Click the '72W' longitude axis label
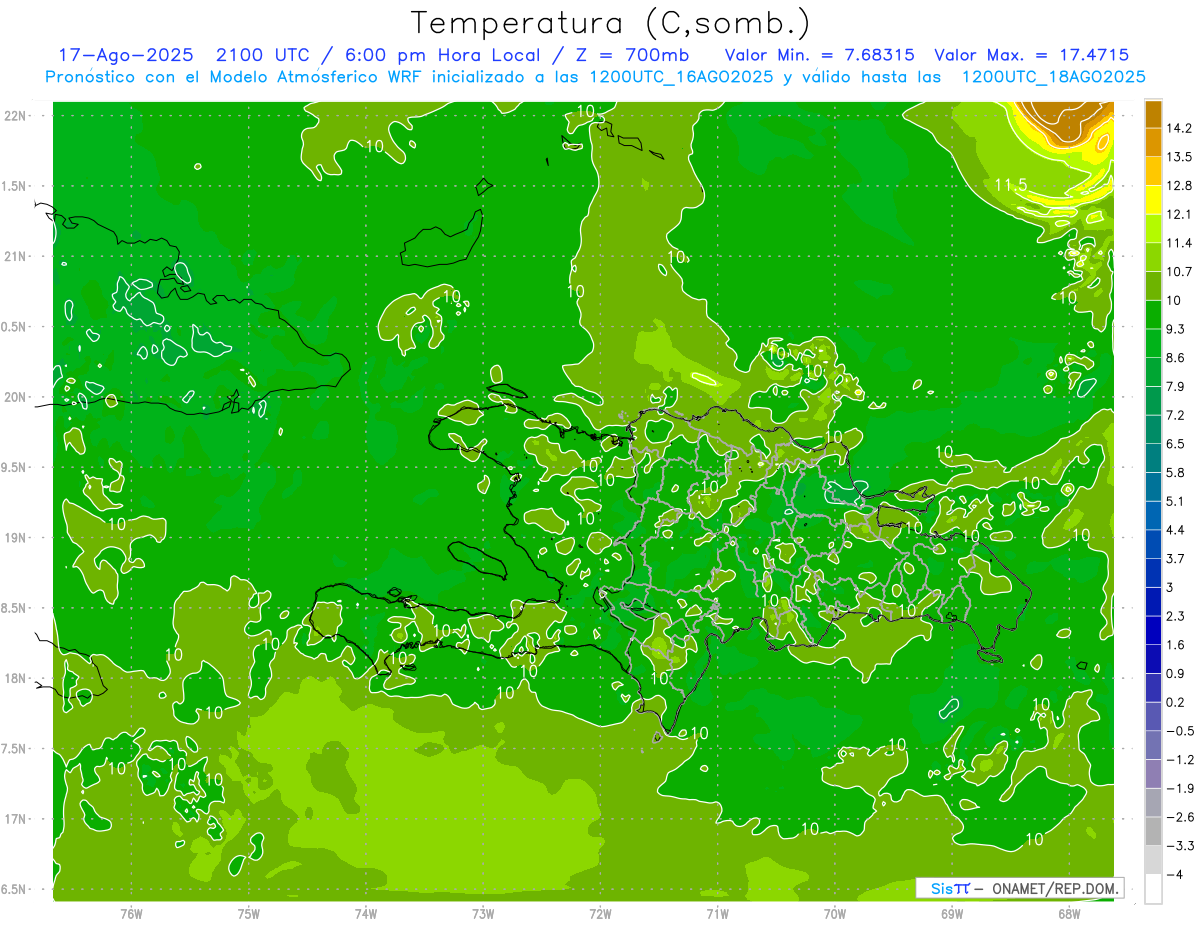This screenshot has width=1200, height=927. click(600, 914)
